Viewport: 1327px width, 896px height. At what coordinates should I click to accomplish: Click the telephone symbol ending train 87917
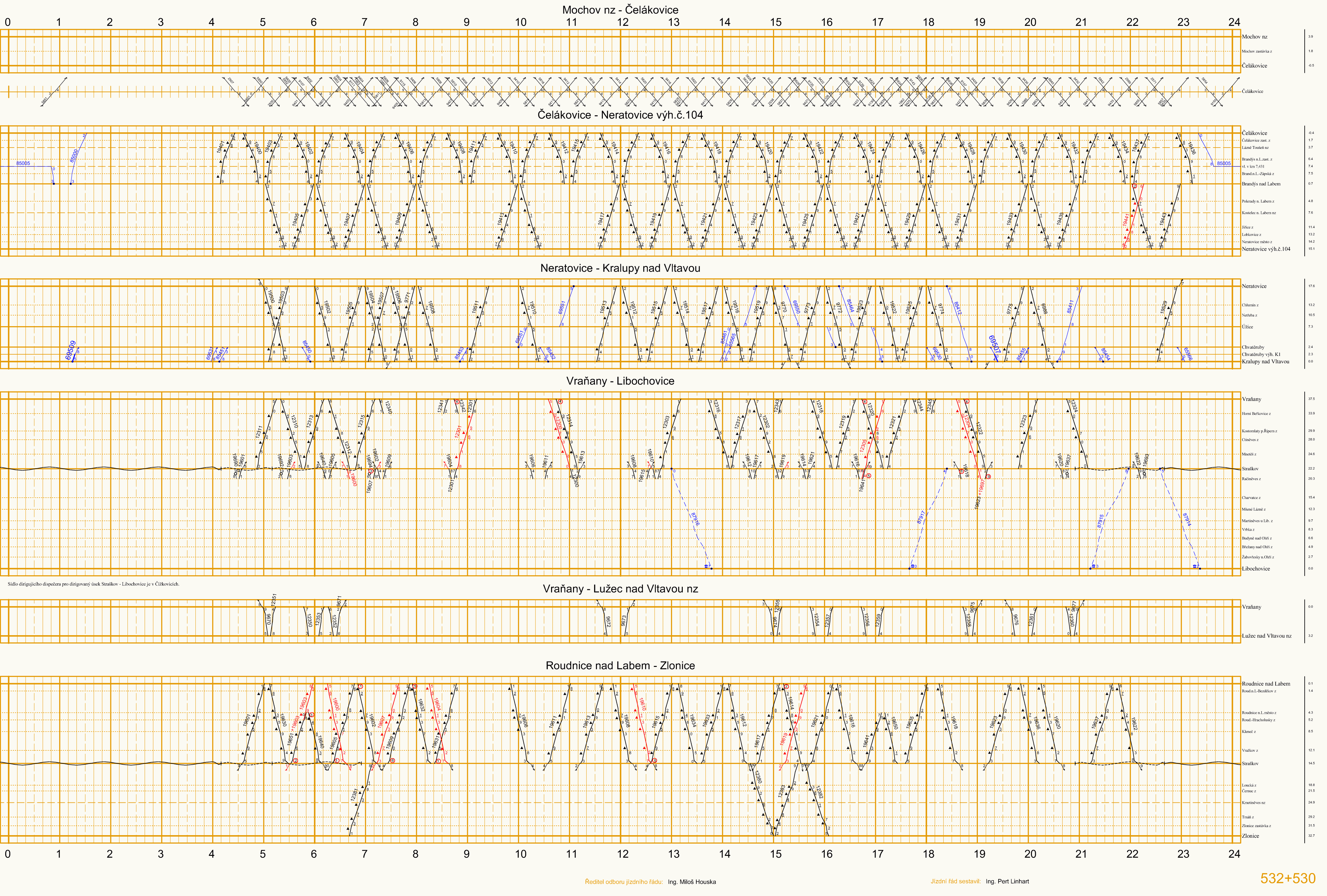tap(913, 566)
